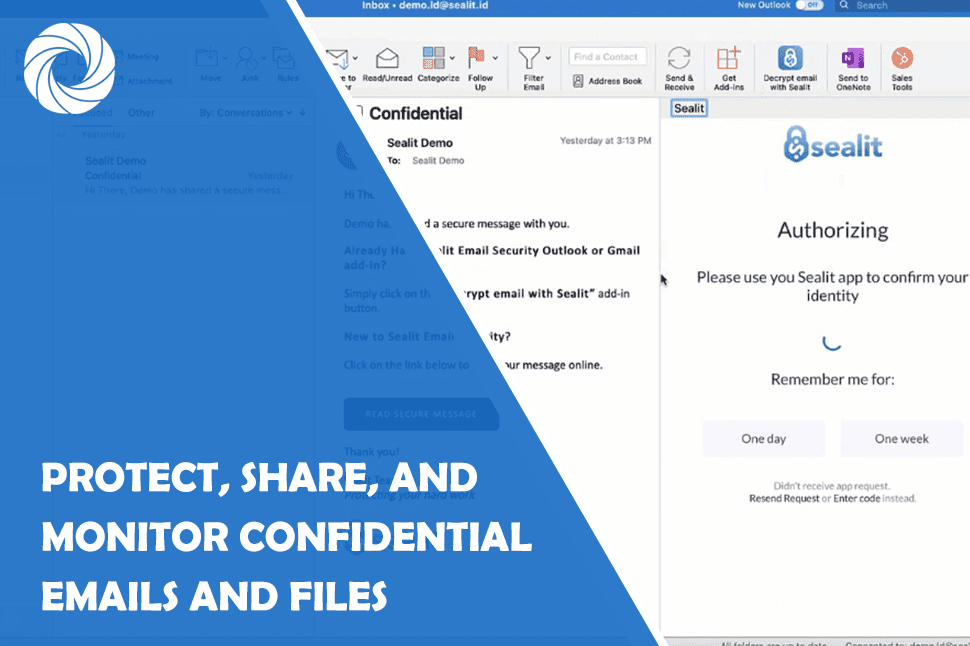The height and width of the screenshot is (646, 970).
Task: Click the Yesterday at 3:13 PM timestamp
Action: point(606,141)
